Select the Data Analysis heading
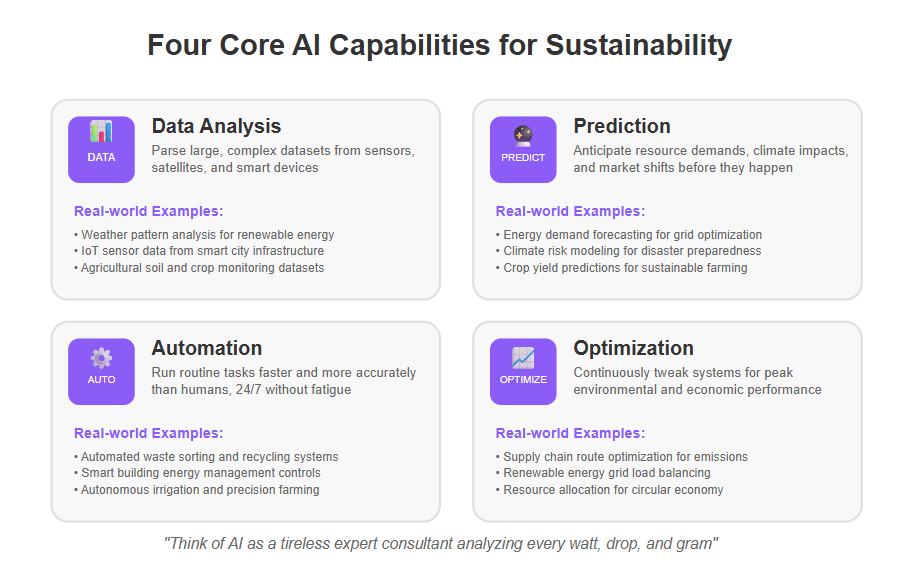This screenshot has width=902, height=572. [216, 126]
